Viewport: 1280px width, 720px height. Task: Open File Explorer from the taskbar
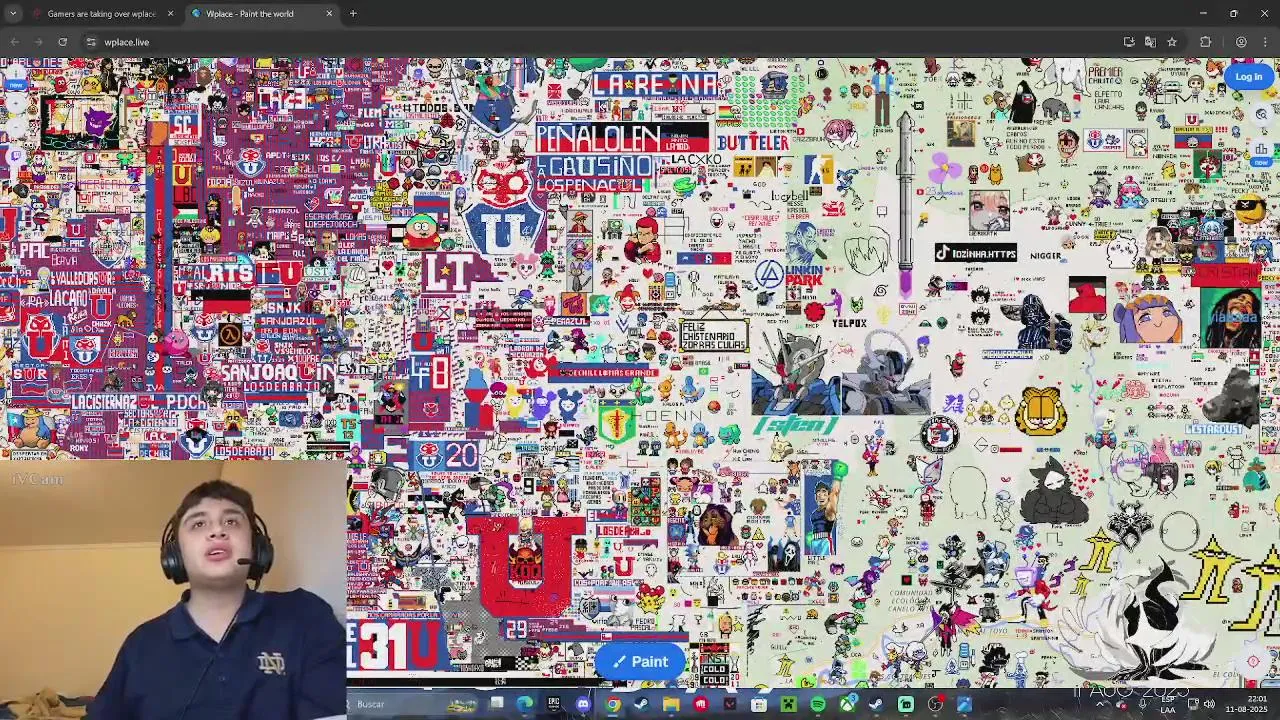[x=671, y=704]
